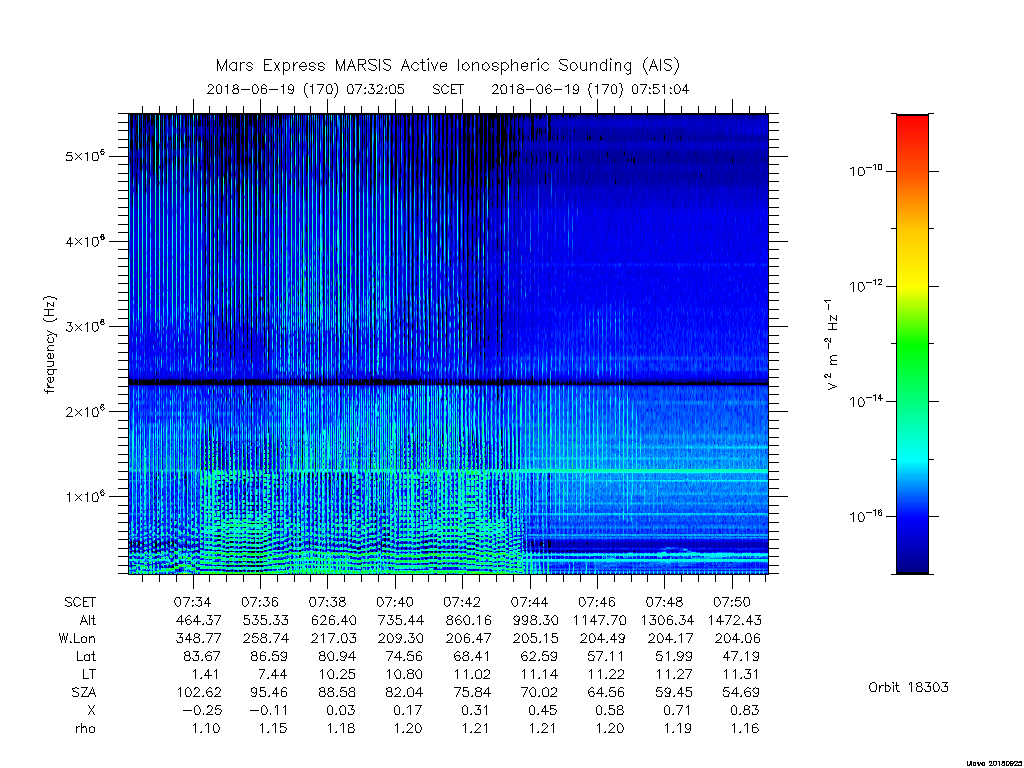Click the 3×10⁶ frequency tick label

(x=85, y=326)
